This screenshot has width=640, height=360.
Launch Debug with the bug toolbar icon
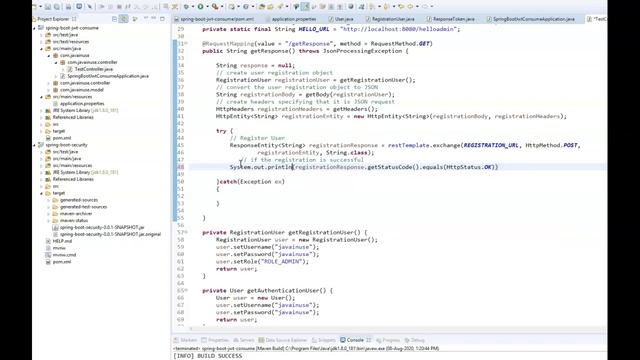pyautogui.click(x=187, y=7)
